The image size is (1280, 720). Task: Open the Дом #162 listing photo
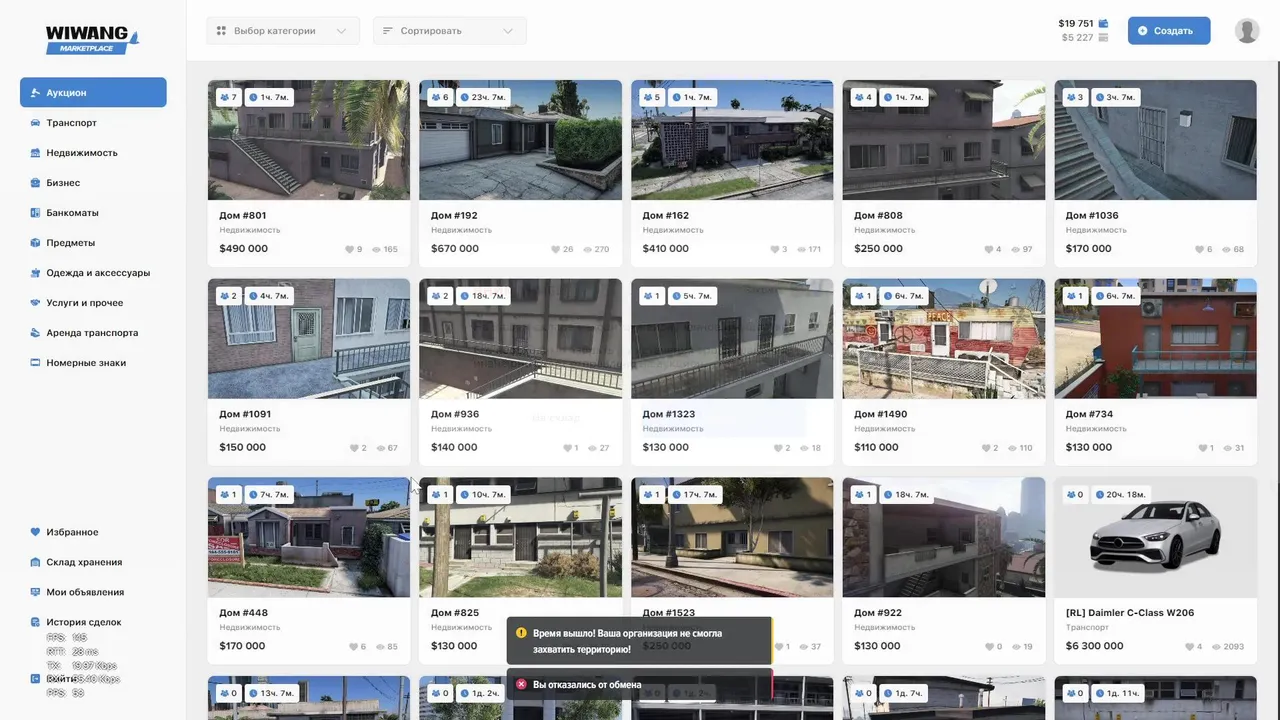[732, 140]
